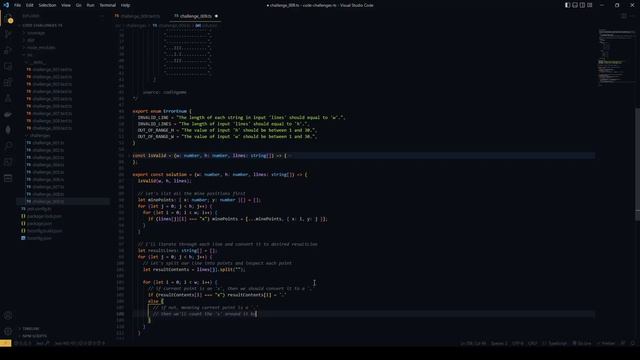Collapse the src folder chevron
This screenshot has height=360, width=640.
(24, 55)
